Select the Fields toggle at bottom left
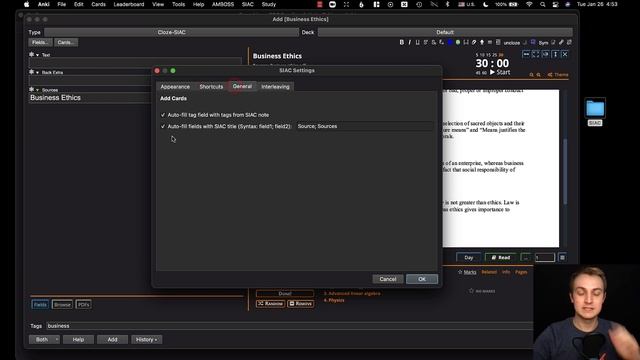The height and width of the screenshot is (360, 640). coord(40,304)
